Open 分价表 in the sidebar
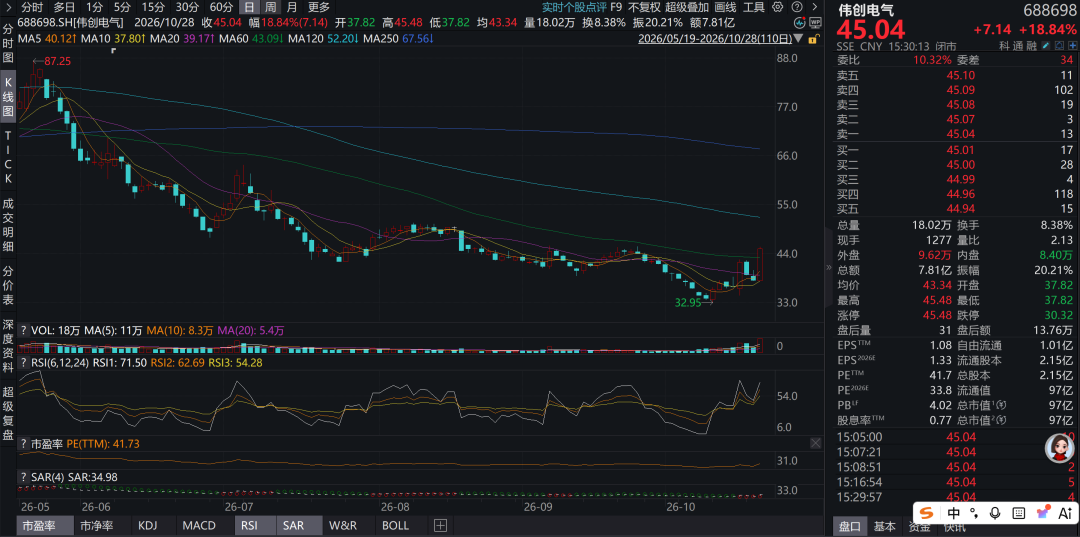Screen dimensions: 1080x537 (8, 287)
